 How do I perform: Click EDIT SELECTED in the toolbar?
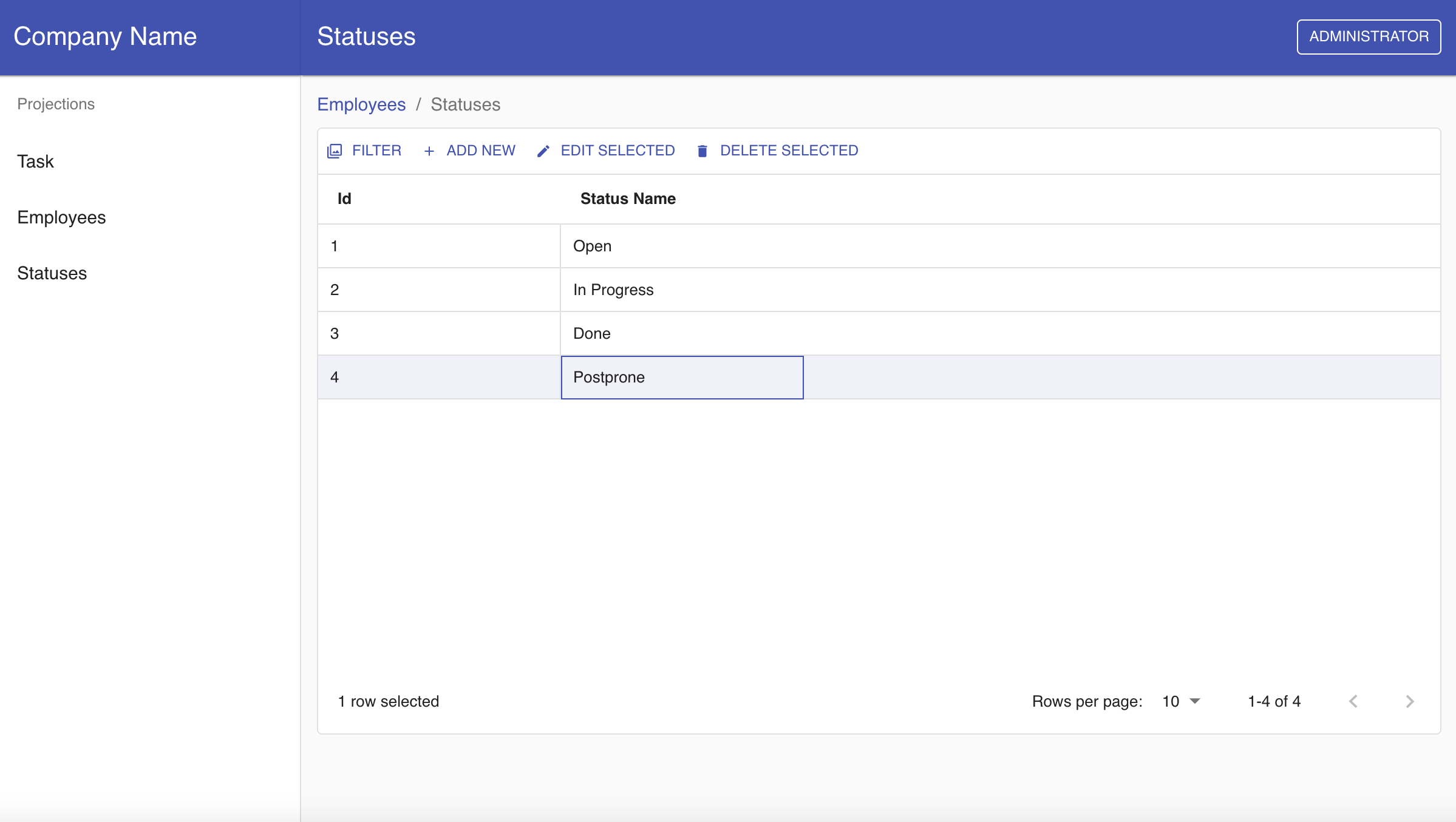pos(617,151)
